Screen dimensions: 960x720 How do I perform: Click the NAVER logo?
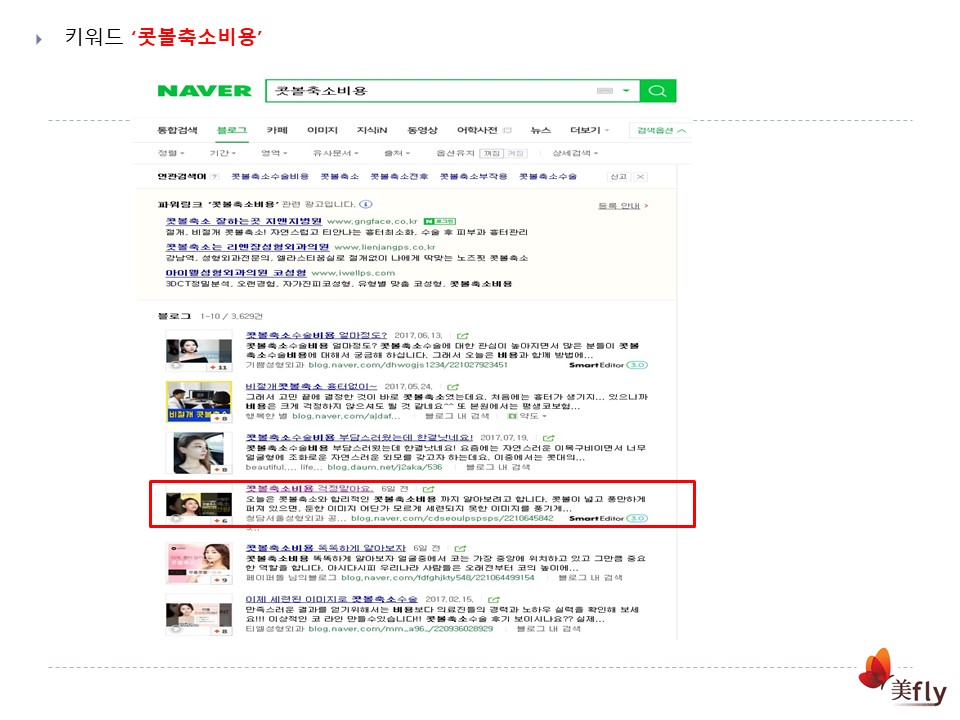(x=204, y=91)
